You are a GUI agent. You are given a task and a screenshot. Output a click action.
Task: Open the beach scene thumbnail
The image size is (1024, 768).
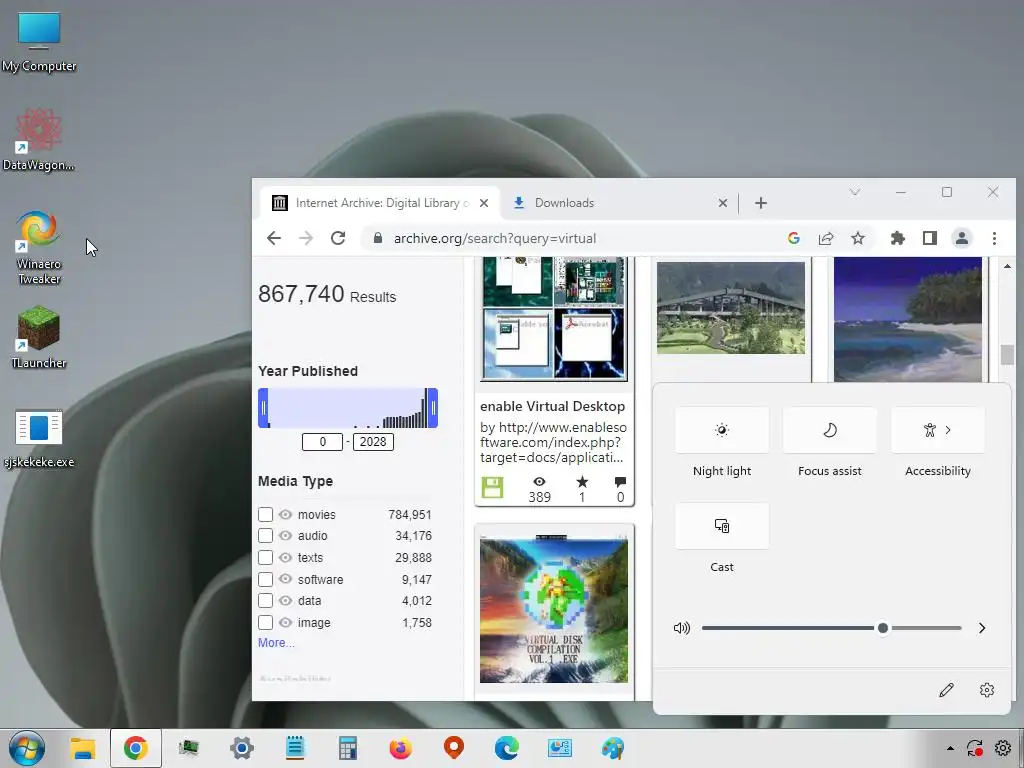pos(908,319)
